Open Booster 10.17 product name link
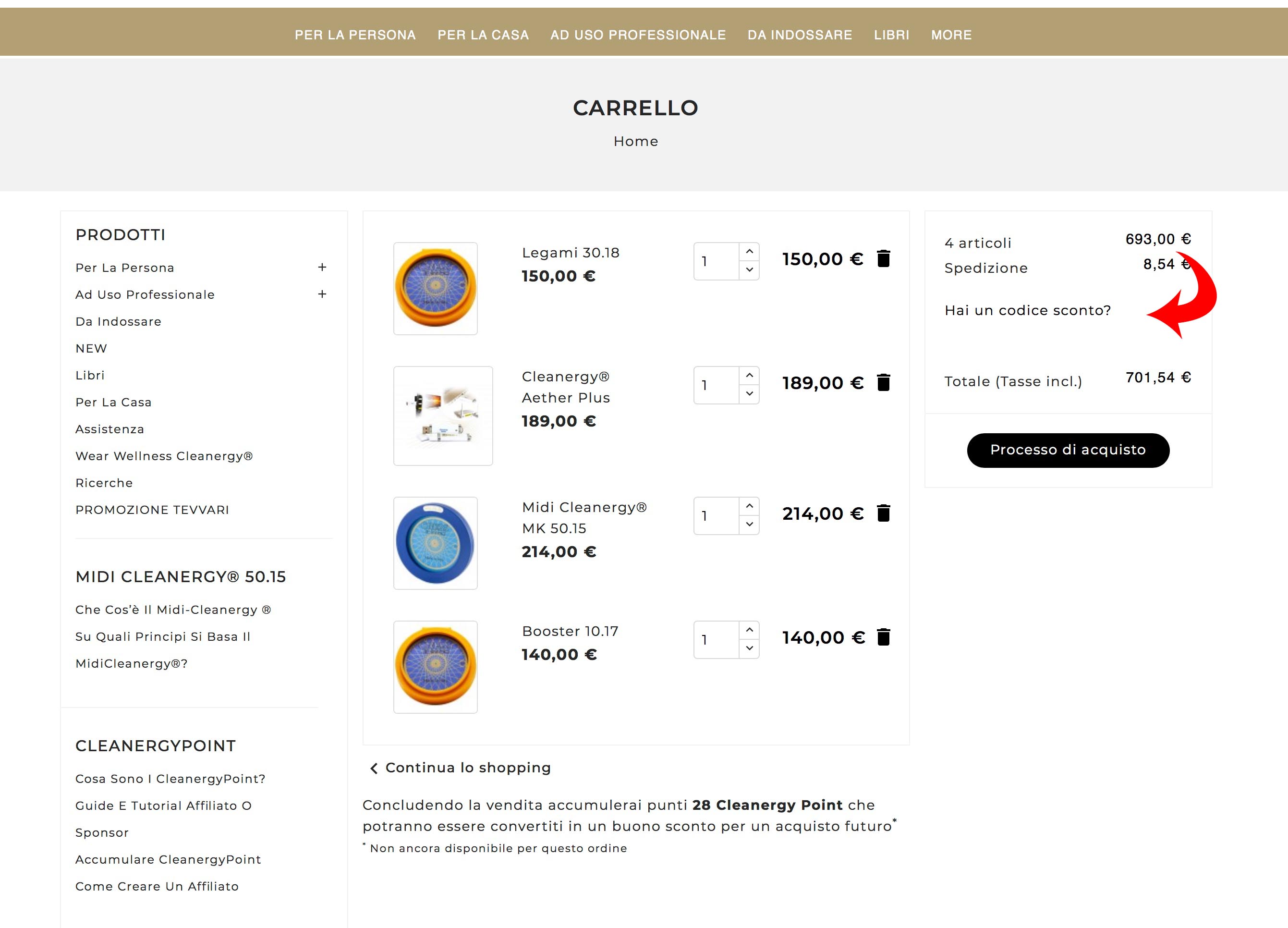The image size is (1288, 928). pos(570,632)
